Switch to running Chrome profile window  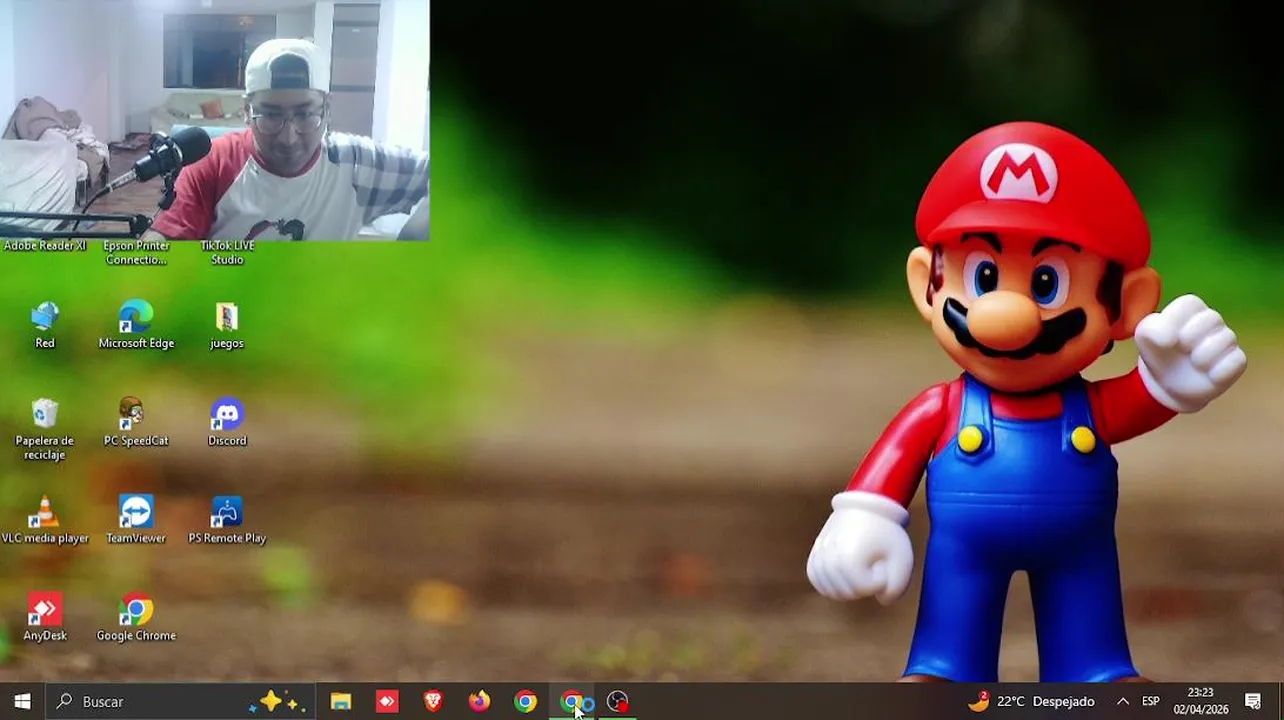pos(572,701)
